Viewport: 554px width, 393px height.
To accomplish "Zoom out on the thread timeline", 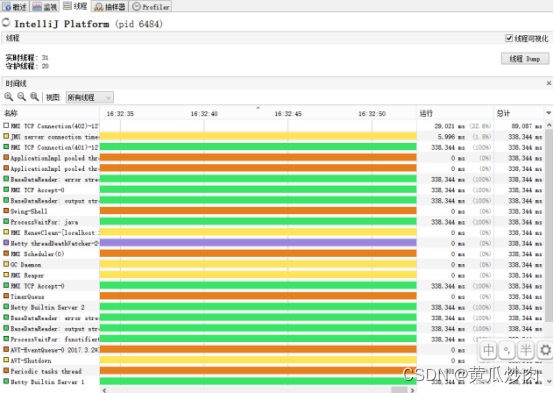I will coord(22,96).
